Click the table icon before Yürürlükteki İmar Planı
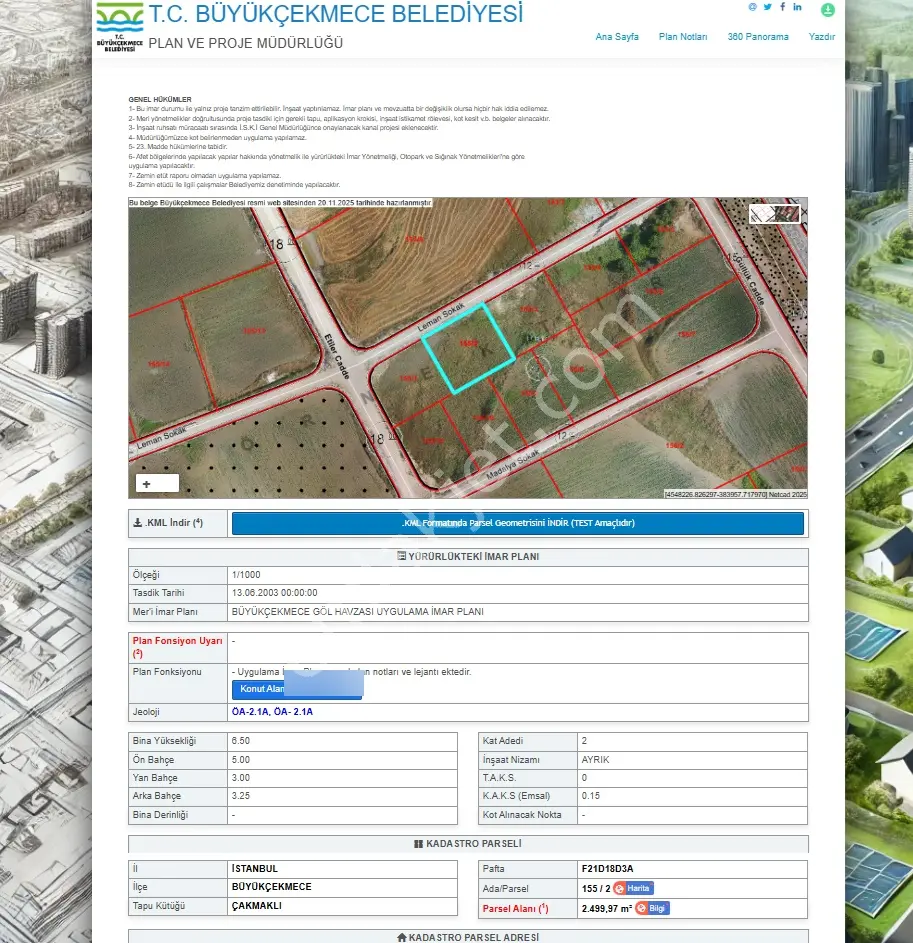 pyautogui.click(x=402, y=556)
